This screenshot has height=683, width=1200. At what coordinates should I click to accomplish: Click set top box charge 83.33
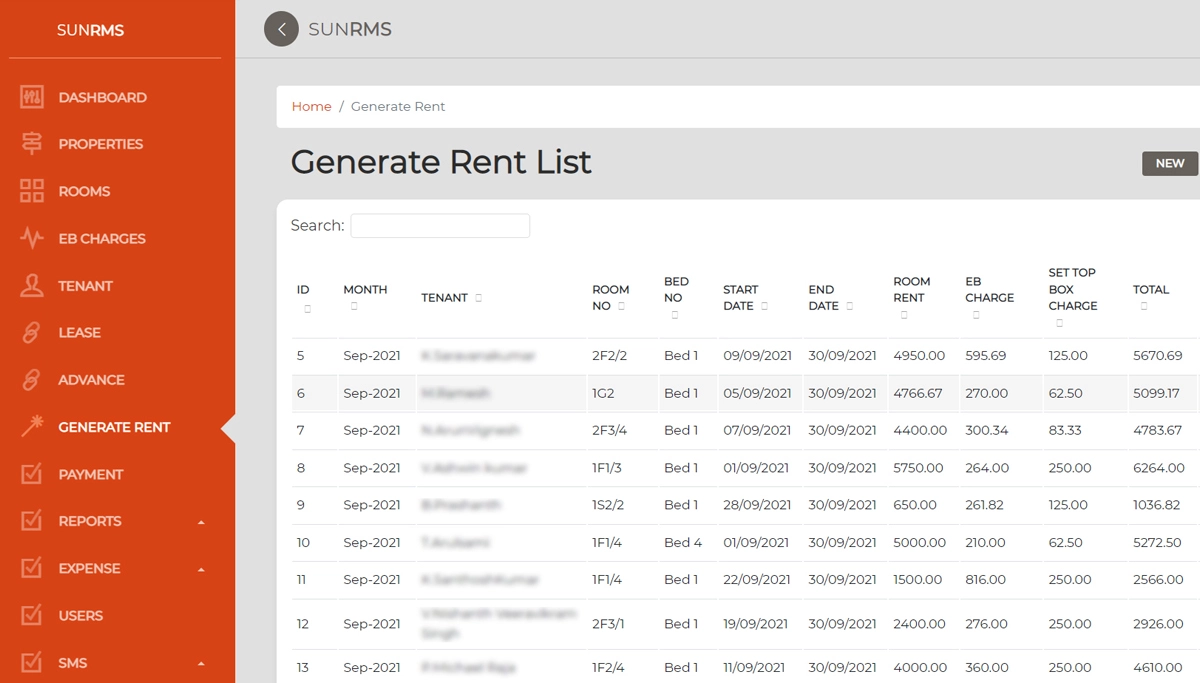point(1065,430)
